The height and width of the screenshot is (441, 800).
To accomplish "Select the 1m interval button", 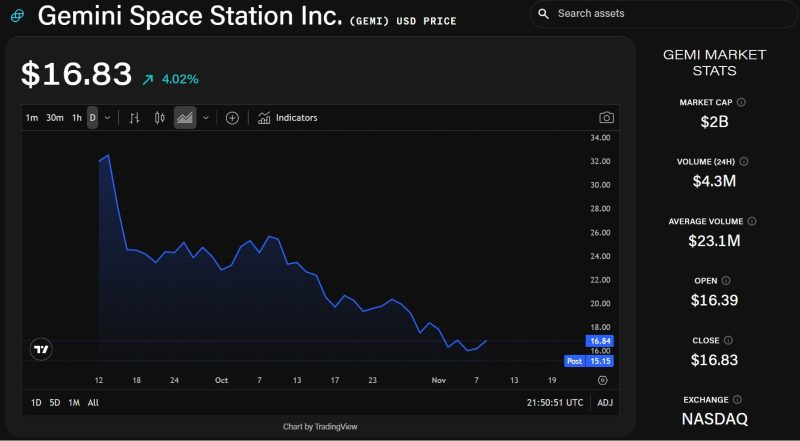I will tap(32, 118).
